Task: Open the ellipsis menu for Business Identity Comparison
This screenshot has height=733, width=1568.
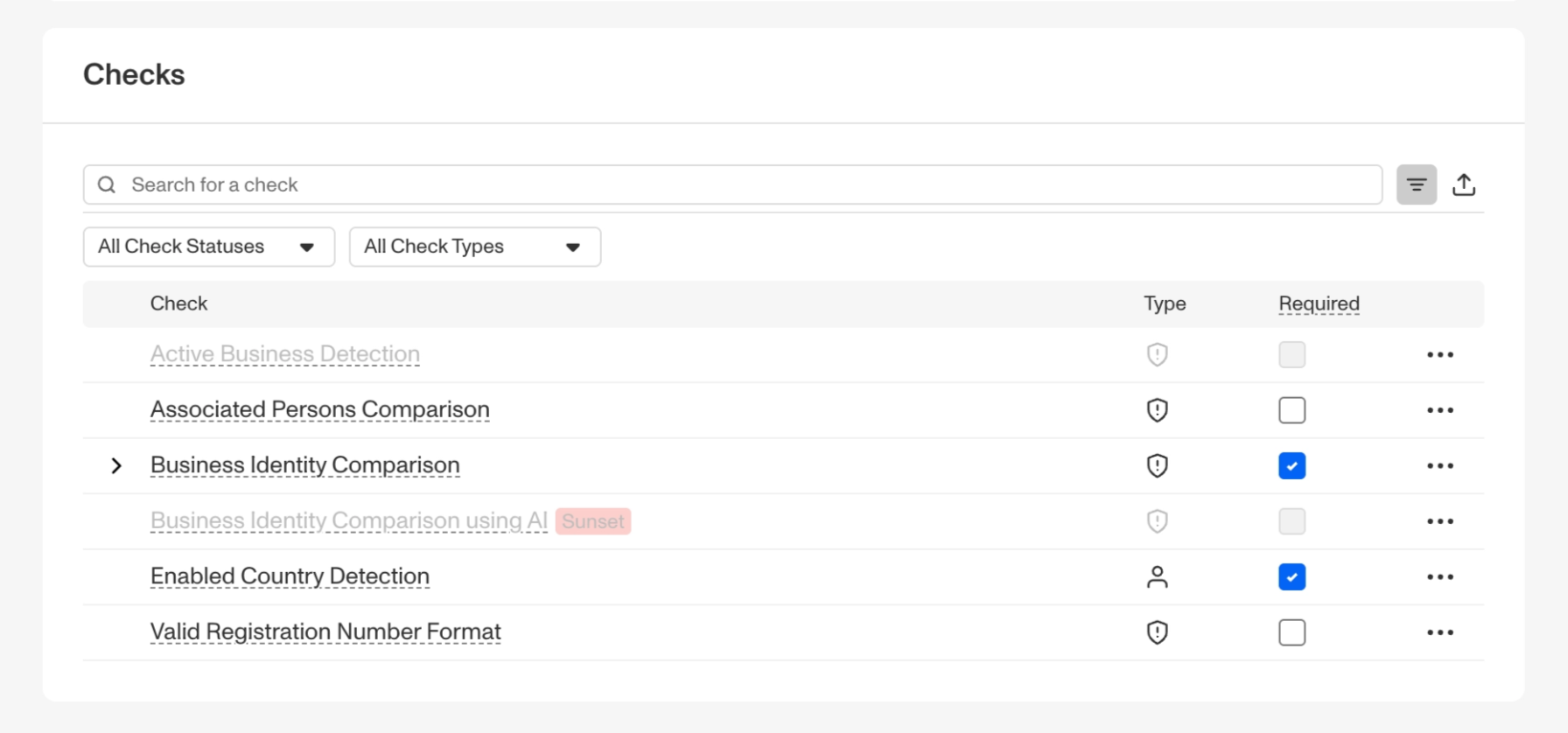Action: (x=1439, y=465)
